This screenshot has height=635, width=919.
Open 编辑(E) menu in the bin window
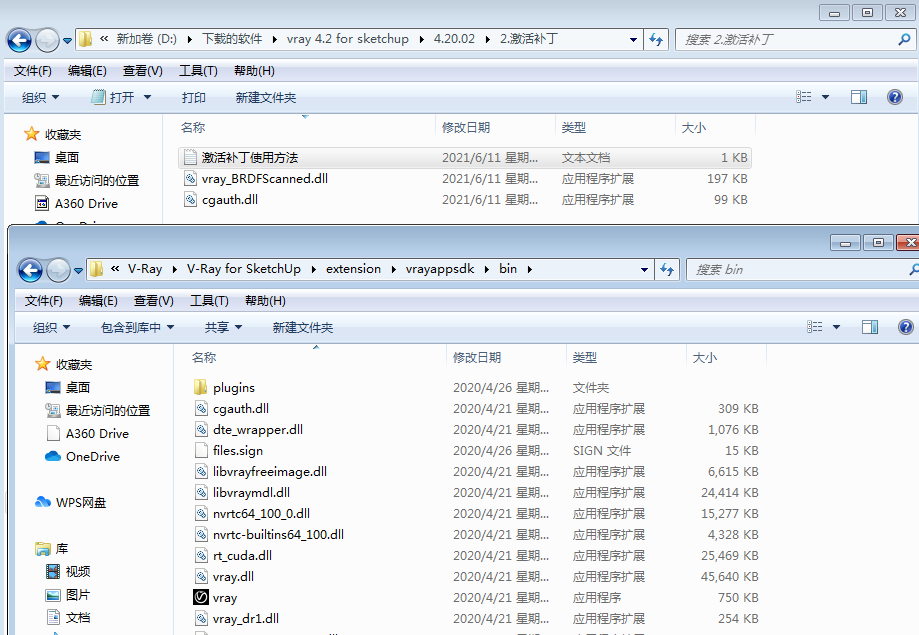(x=98, y=301)
